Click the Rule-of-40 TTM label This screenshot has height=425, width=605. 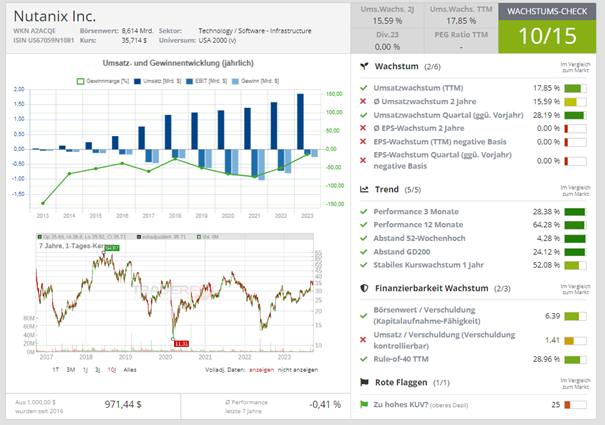(x=401, y=359)
